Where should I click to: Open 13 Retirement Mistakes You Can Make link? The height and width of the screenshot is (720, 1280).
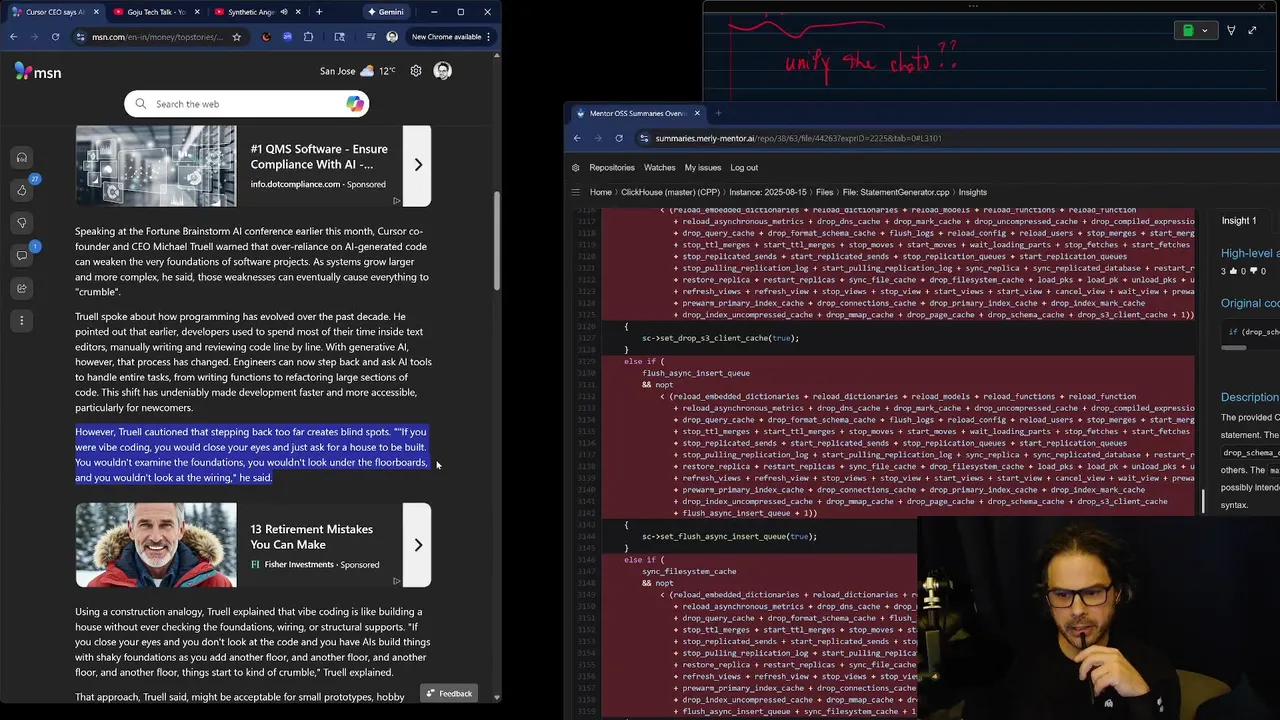click(x=311, y=537)
